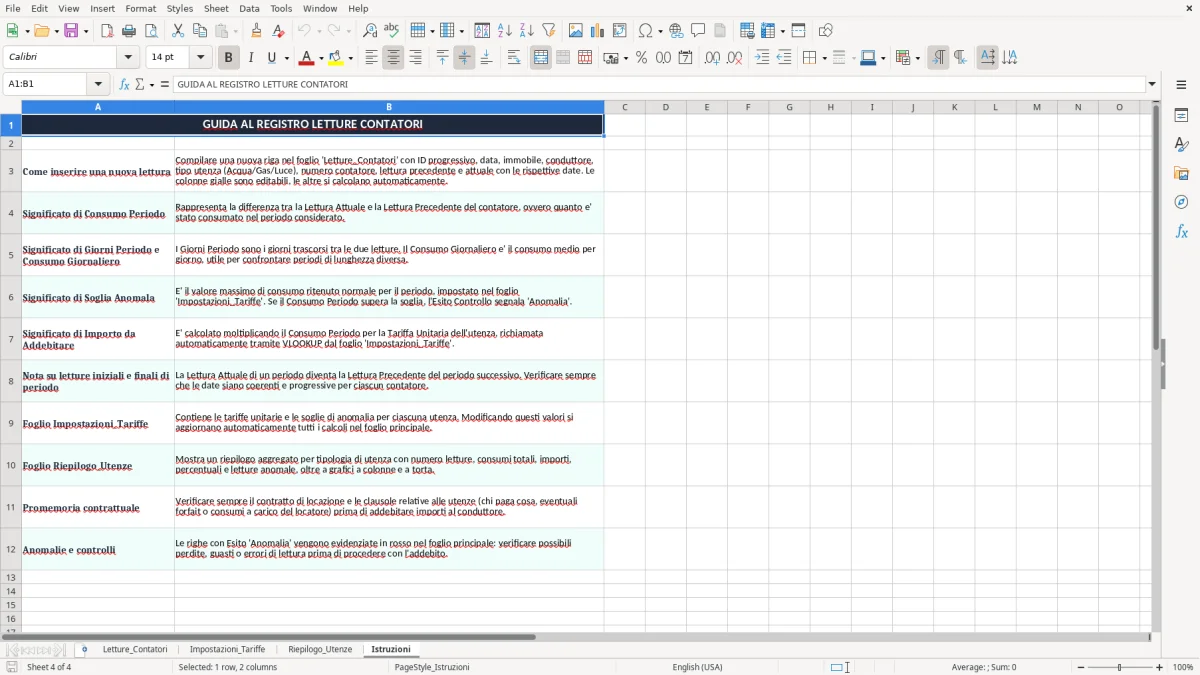The height and width of the screenshot is (675, 1200).
Task: Click PageStyle_Istruzioni in status bar
Action: click(x=432, y=667)
